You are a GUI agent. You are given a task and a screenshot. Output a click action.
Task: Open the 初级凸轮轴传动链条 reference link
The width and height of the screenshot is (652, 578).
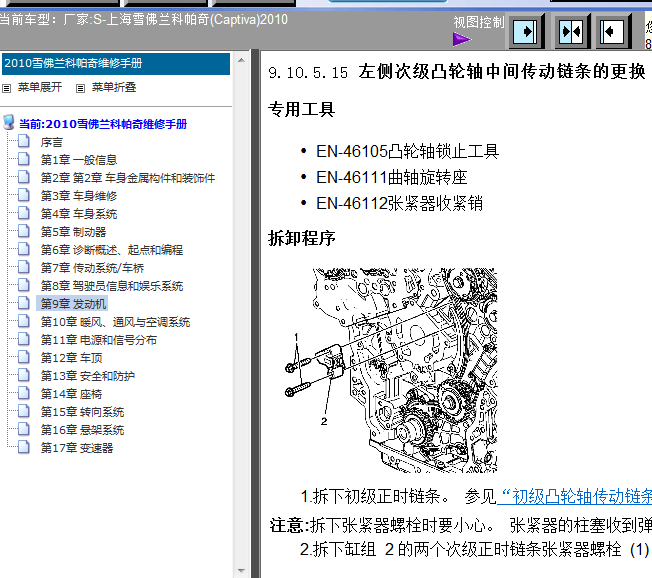575,496
